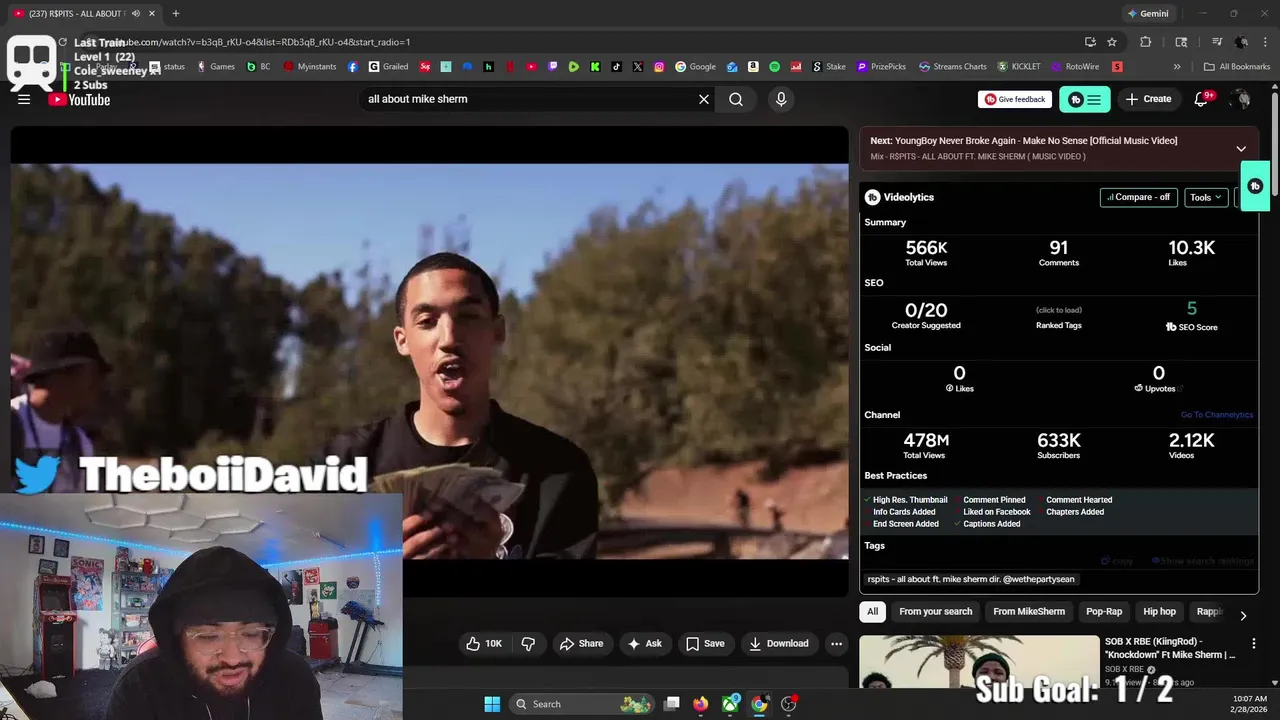Viewport: 1280px width, 720px height.
Task: Open the All Bookmarks folder
Action: (1237, 67)
